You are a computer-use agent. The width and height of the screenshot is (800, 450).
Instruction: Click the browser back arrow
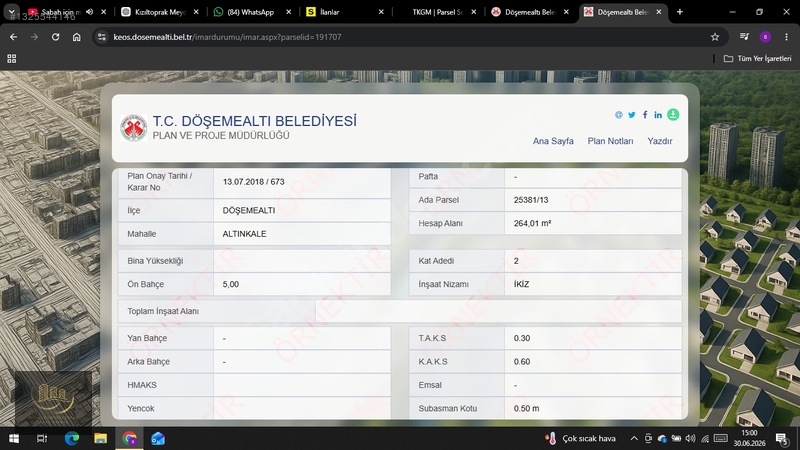tap(14, 37)
